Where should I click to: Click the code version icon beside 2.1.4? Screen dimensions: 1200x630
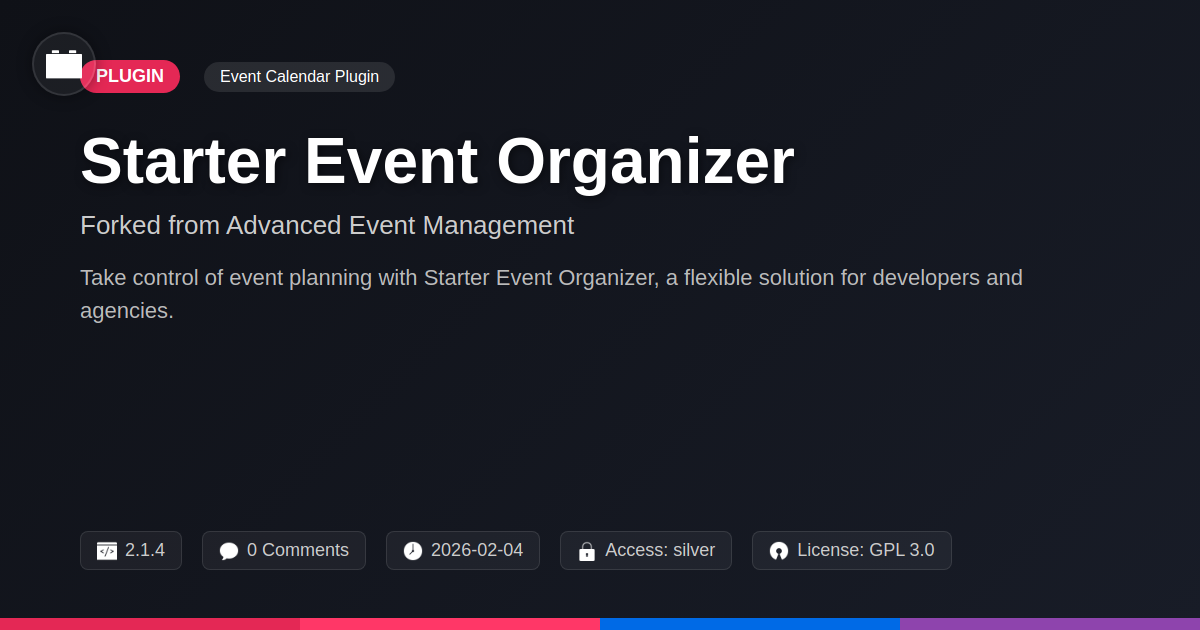pyautogui.click(x=107, y=551)
